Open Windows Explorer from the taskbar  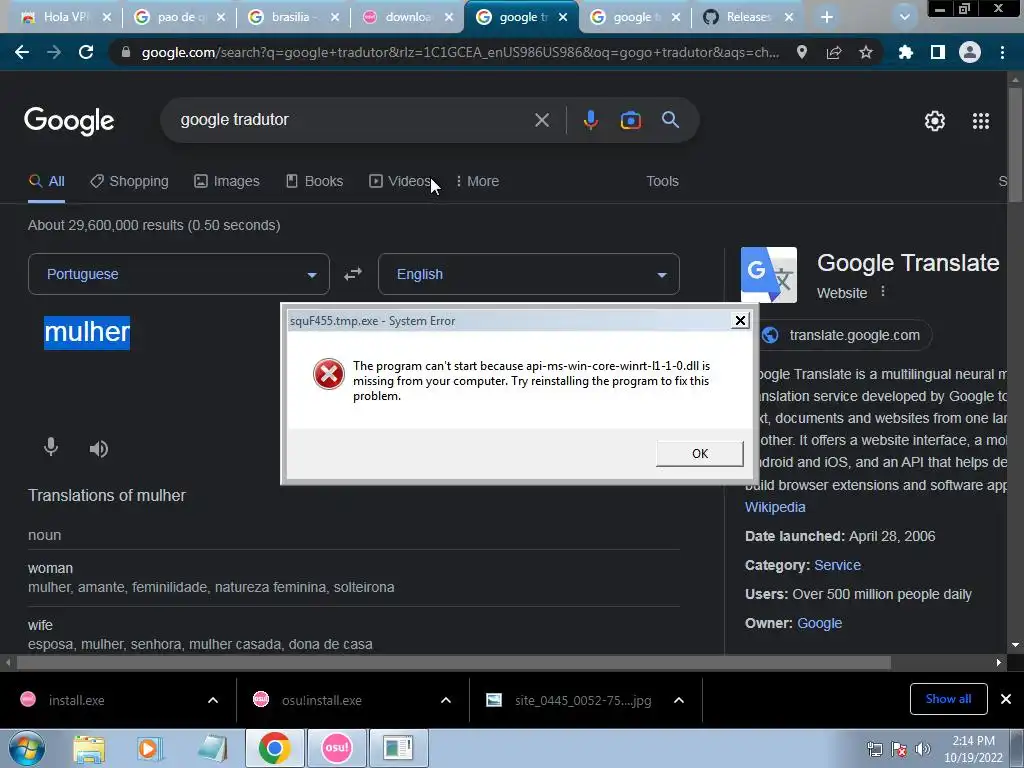89,748
